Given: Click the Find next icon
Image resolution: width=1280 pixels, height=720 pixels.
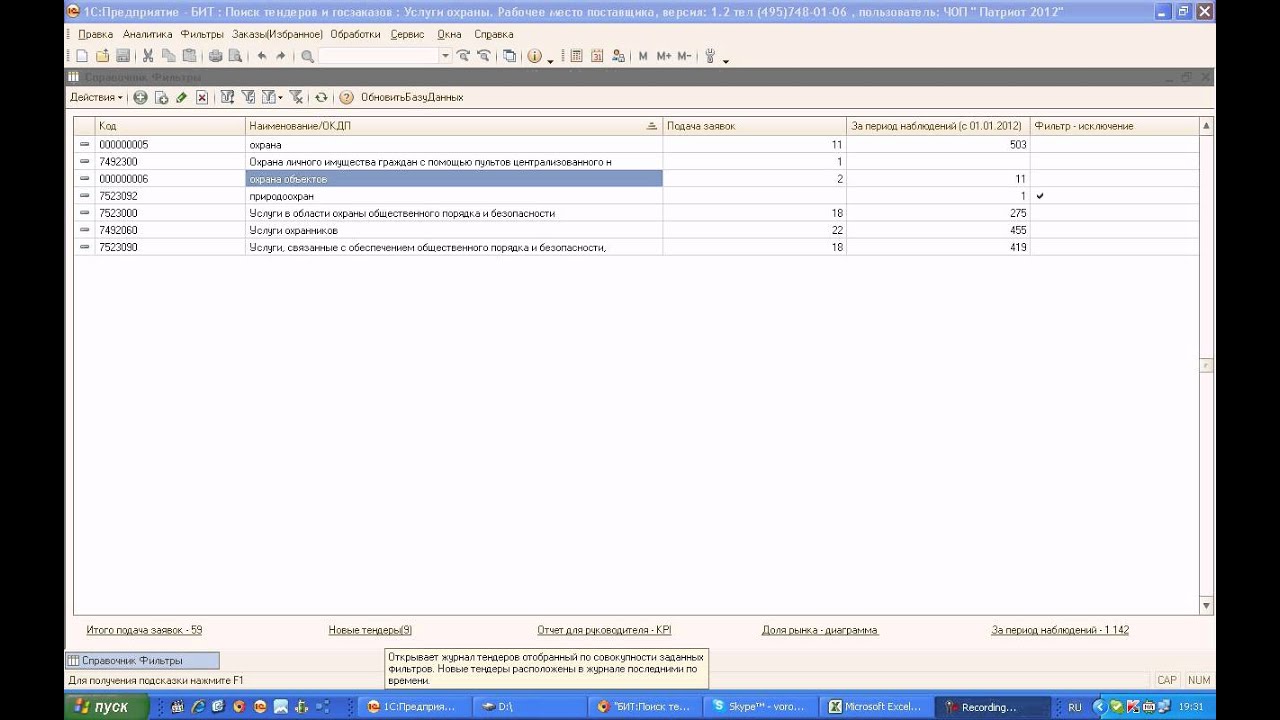Looking at the screenshot, I should pos(463,56).
